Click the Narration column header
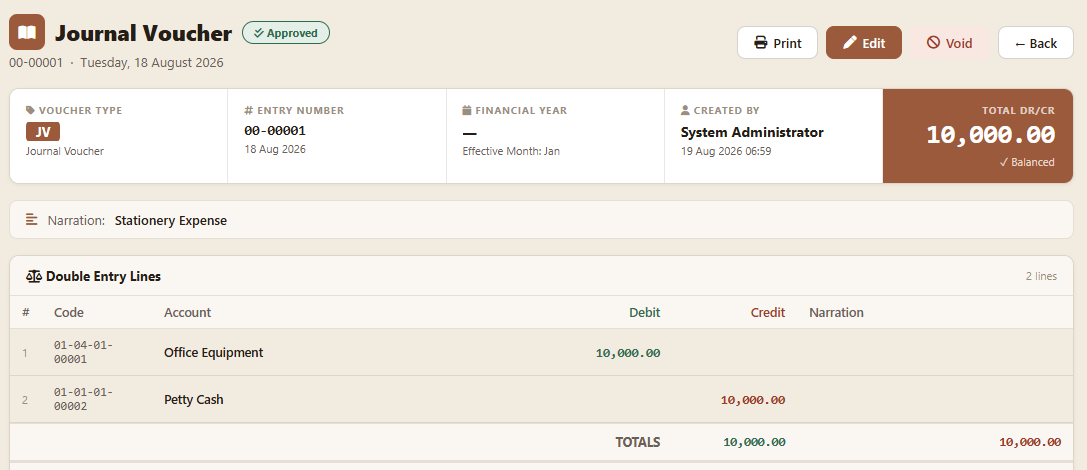 click(x=836, y=313)
